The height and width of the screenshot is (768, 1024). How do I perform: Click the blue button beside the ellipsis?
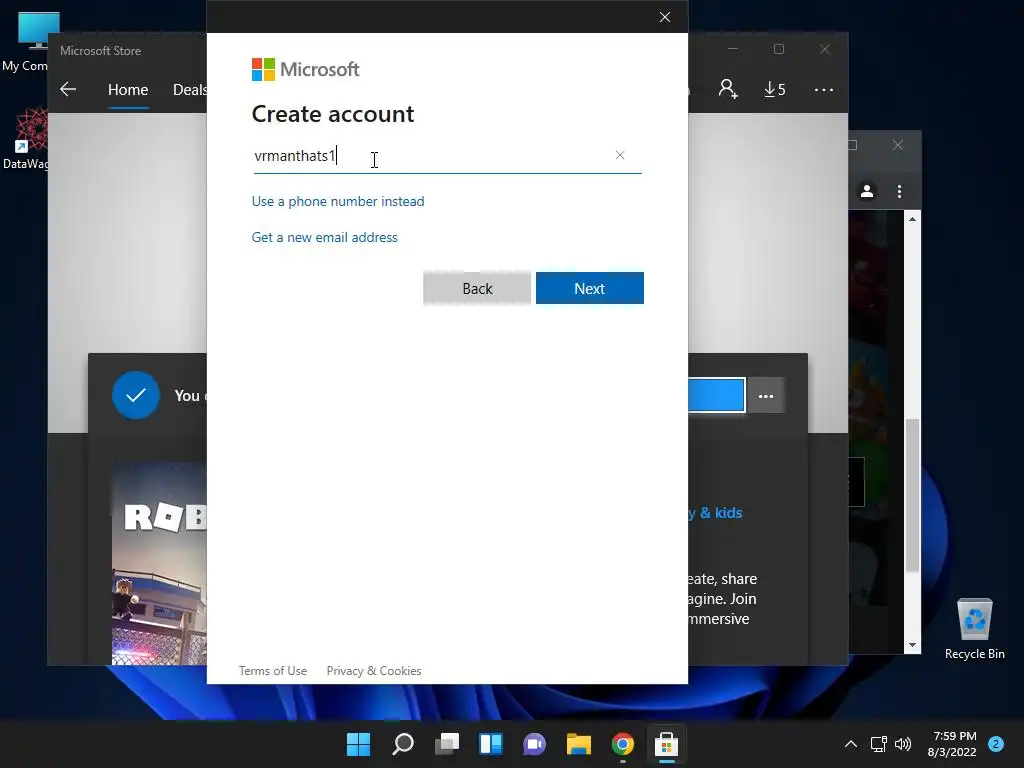(x=716, y=395)
